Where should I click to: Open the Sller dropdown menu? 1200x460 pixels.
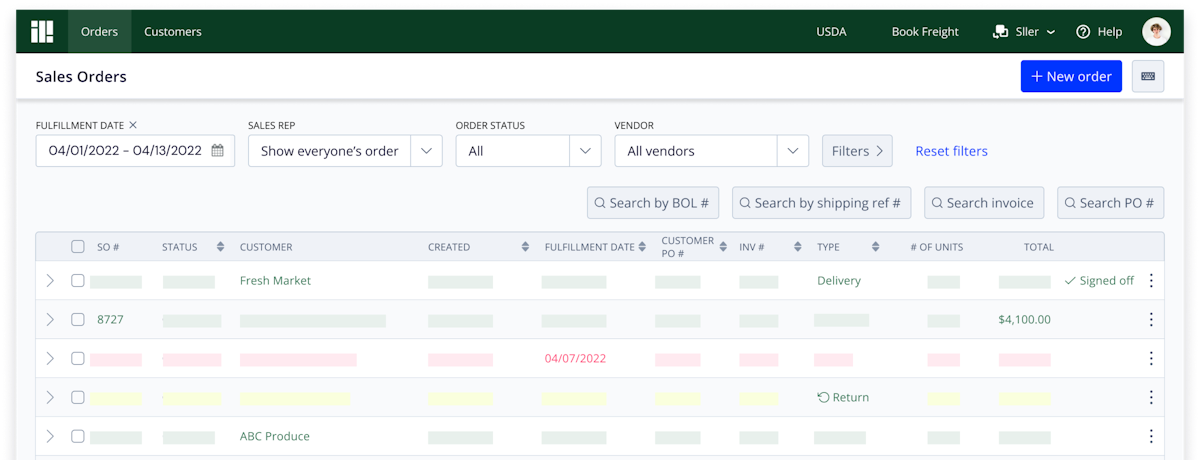pos(1024,32)
